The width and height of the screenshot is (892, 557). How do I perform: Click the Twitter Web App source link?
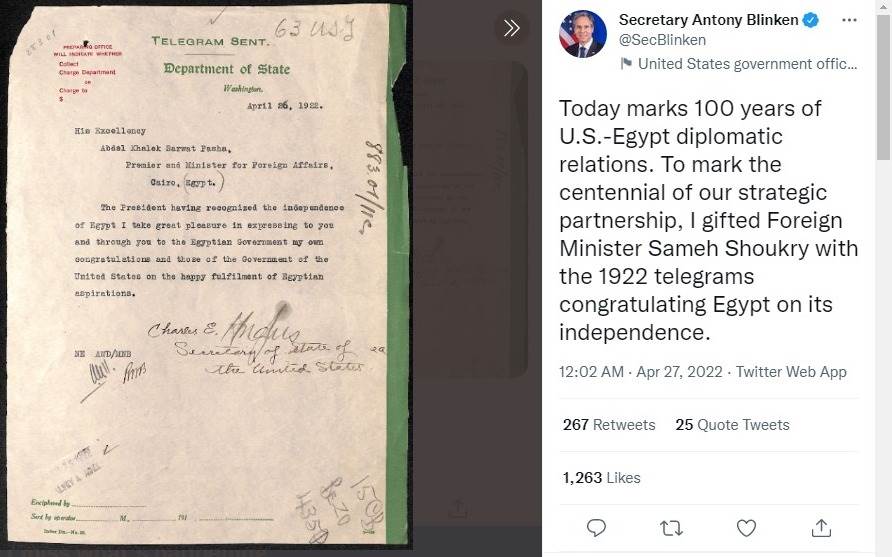click(791, 372)
